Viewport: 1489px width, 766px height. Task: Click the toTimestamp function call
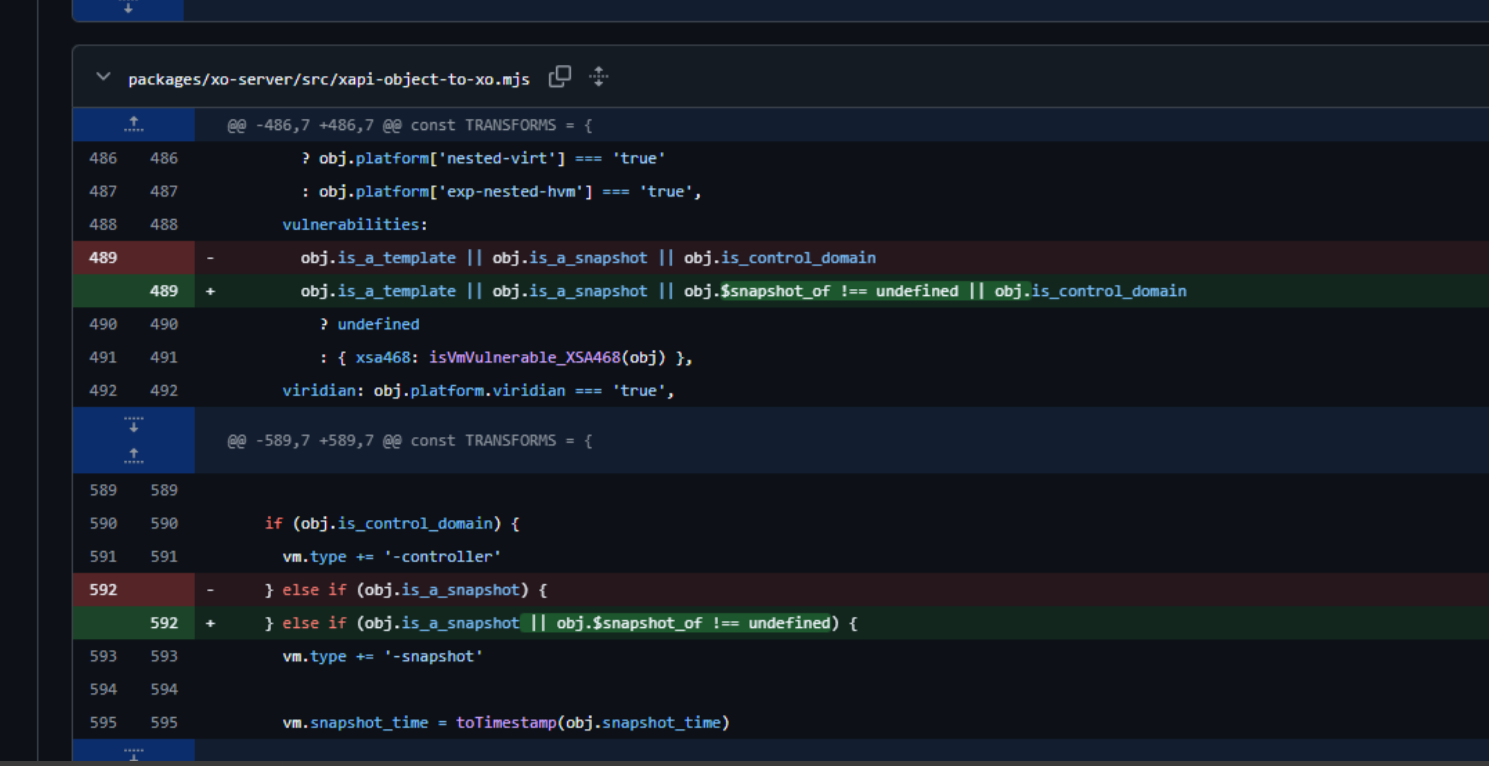click(506, 722)
